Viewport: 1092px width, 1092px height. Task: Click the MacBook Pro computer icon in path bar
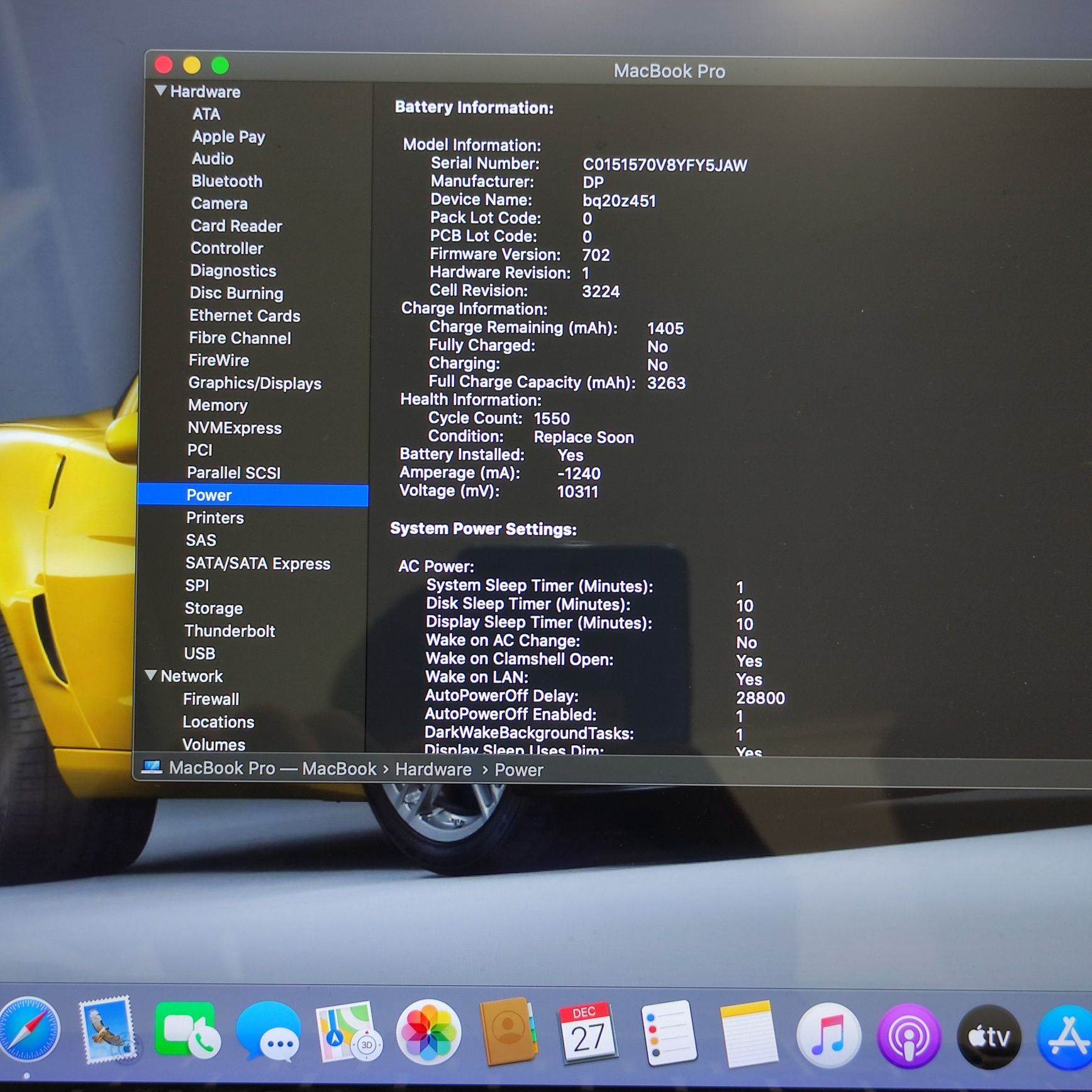(152, 767)
